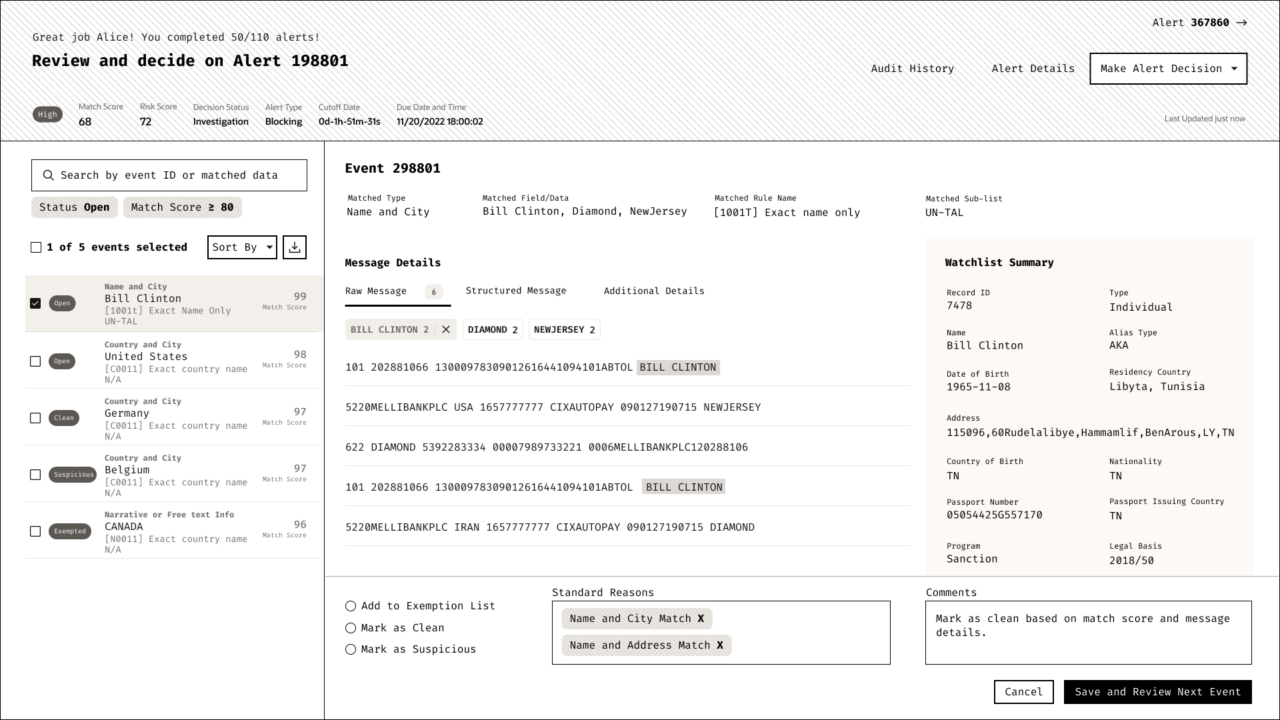
Task: Select the Belgium event row title
Action: [x=127, y=470]
